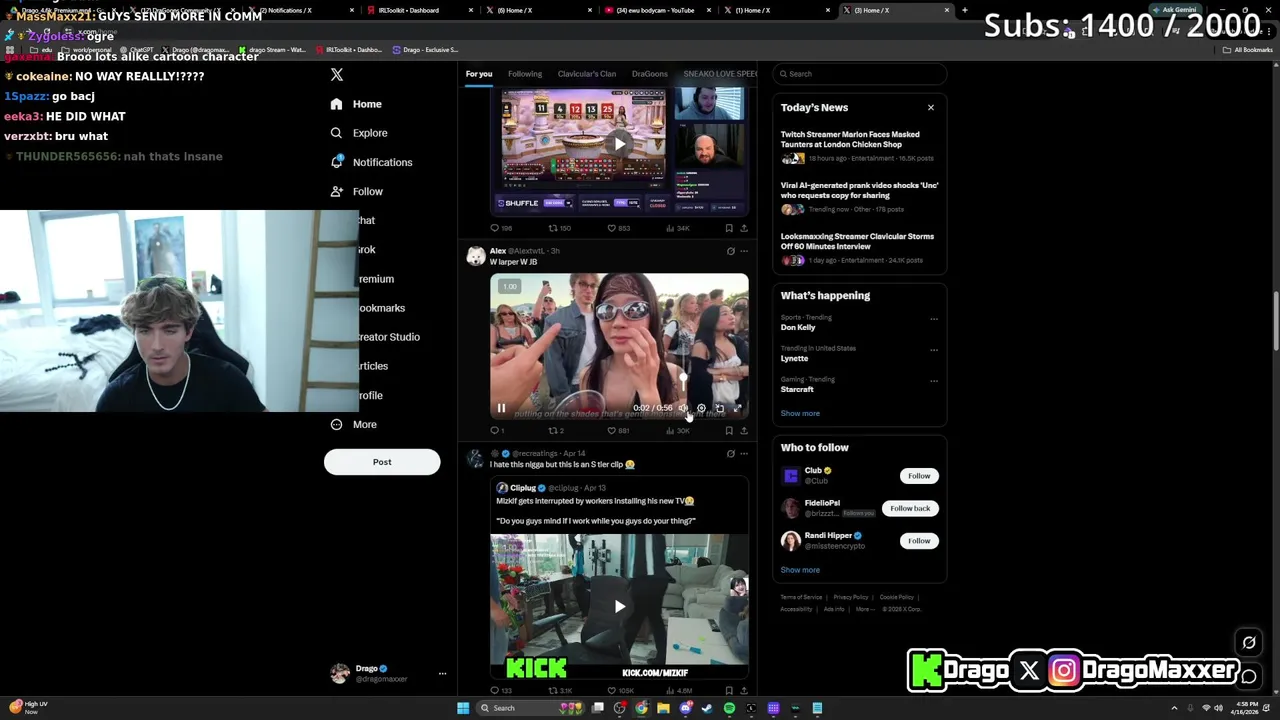The image size is (1280, 720).
Task: Click the X search field
Action: point(860,74)
